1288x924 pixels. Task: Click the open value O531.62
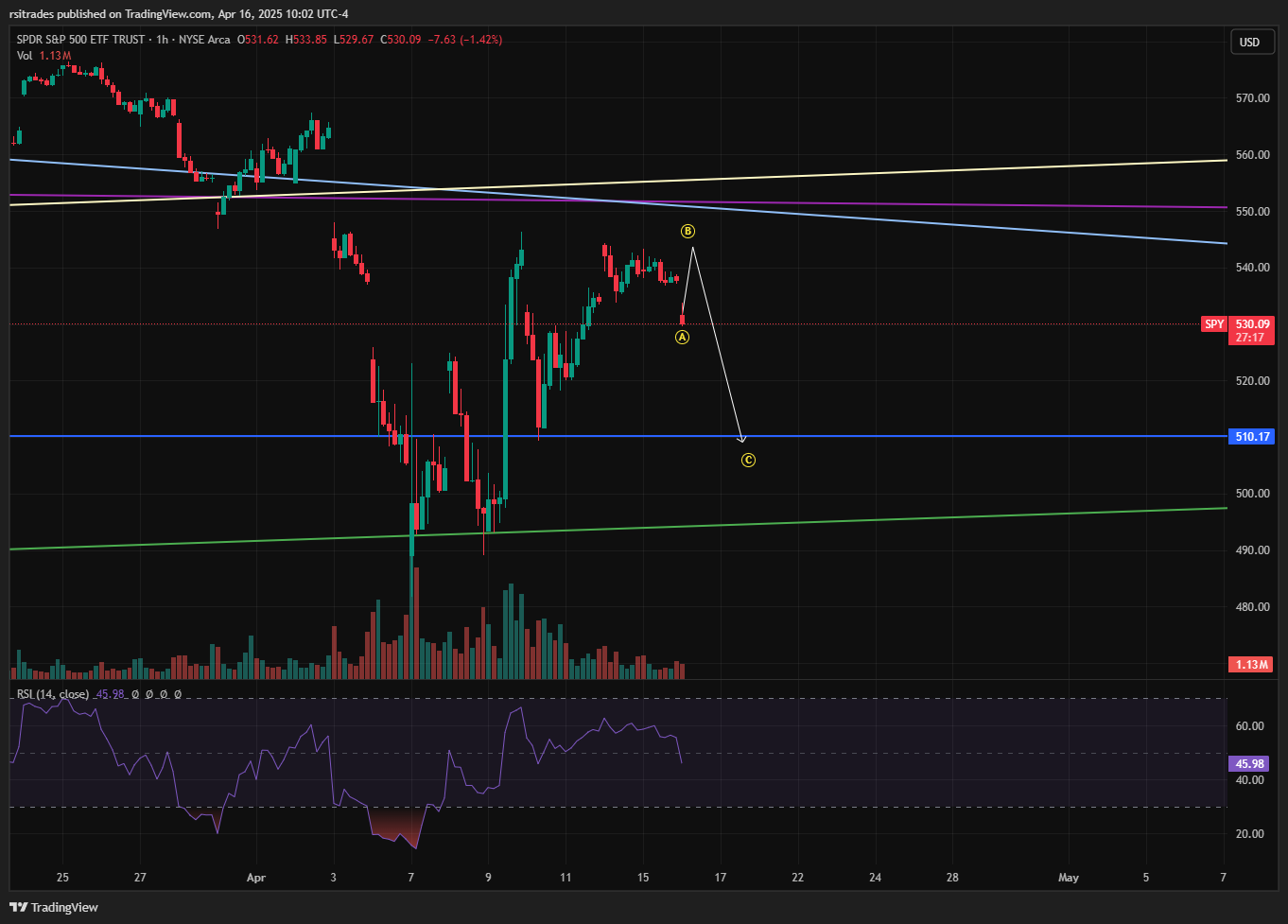(257, 40)
